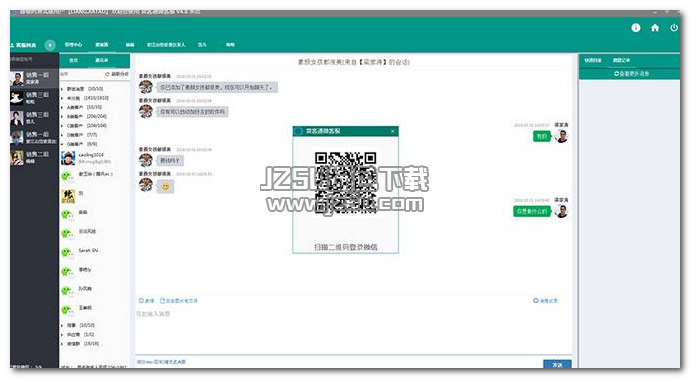Image resolution: width=691 pixels, height=379 pixels.
Task: Open the top navigation tab right after the plus button
Action: coord(73,45)
